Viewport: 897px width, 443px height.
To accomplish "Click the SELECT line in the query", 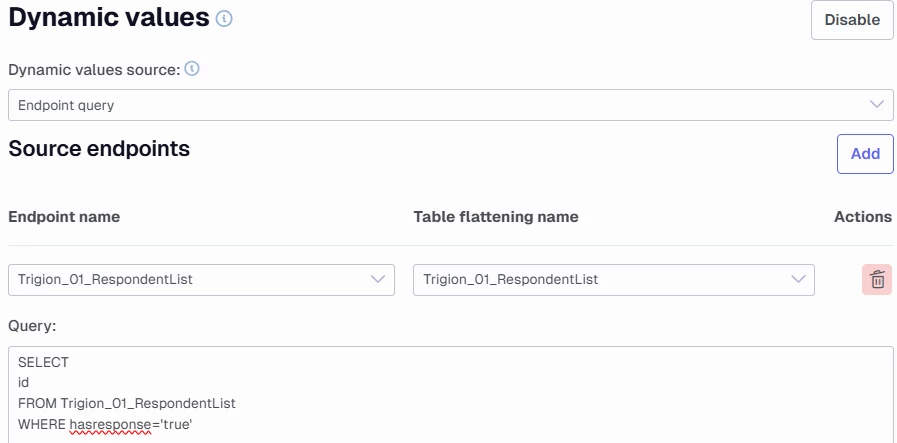I will [43, 363].
